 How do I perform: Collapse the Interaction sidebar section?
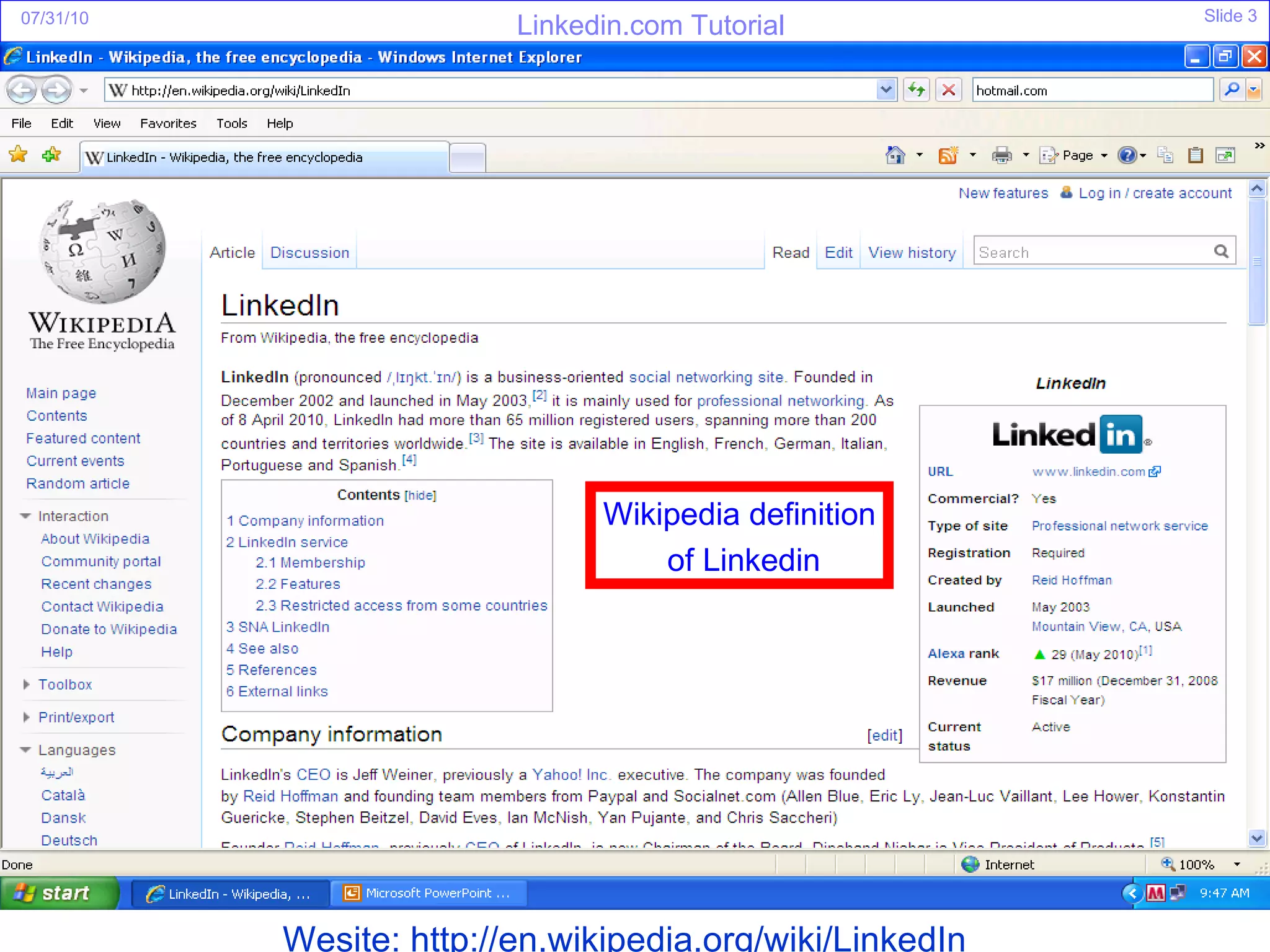tap(25, 516)
